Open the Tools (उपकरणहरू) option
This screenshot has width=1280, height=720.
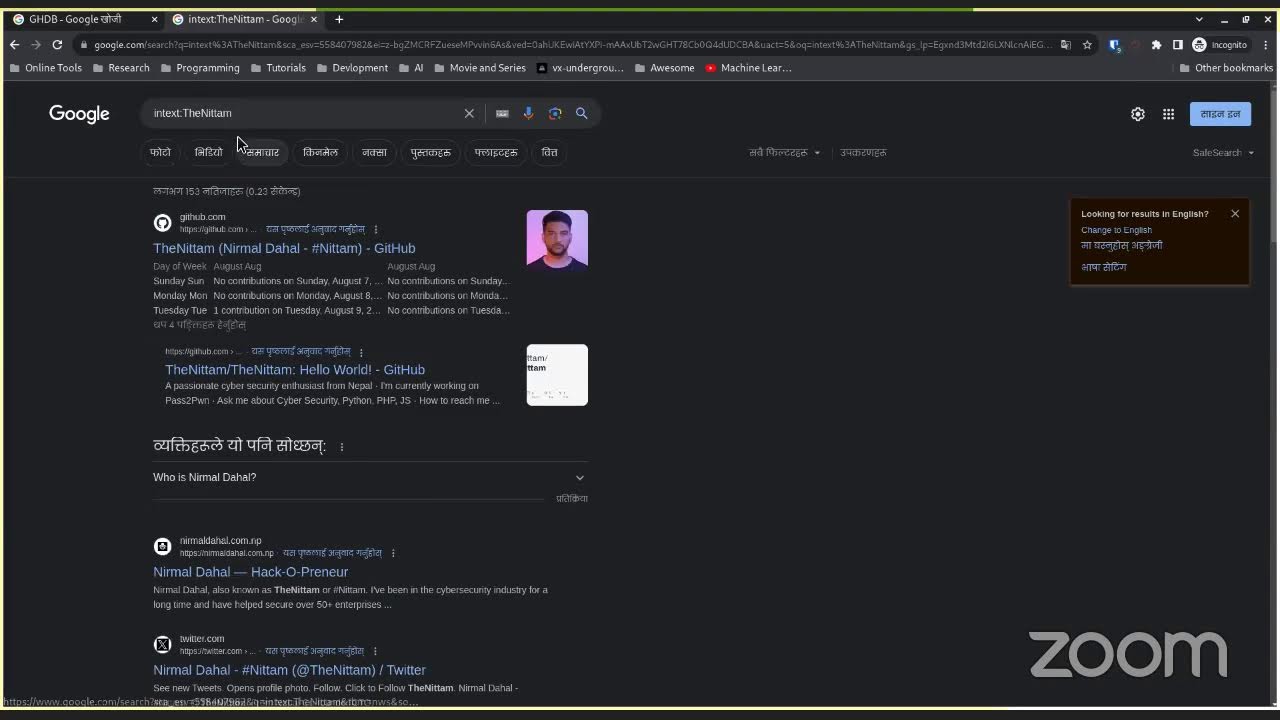click(x=863, y=153)
